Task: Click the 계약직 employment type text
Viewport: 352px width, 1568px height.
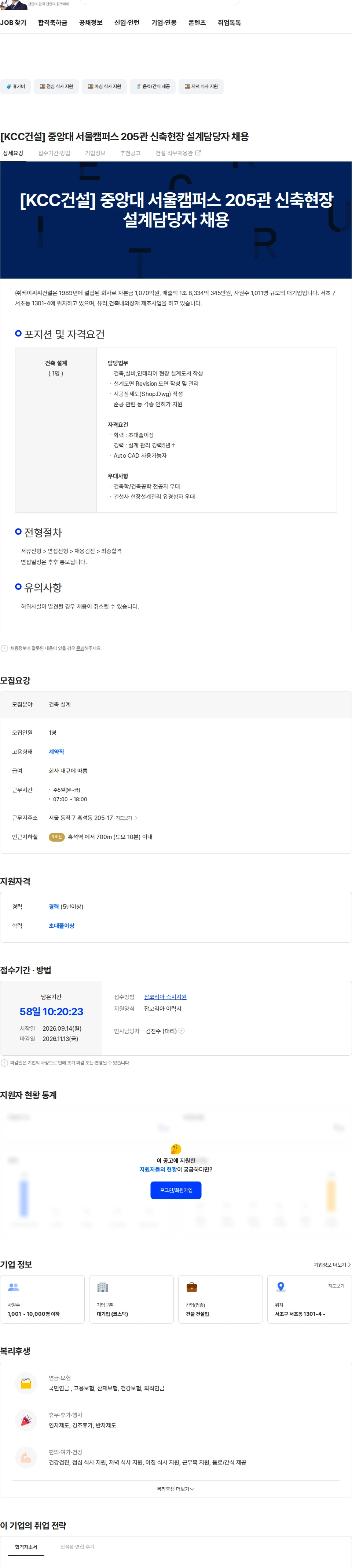Action: tap(56, 752)
